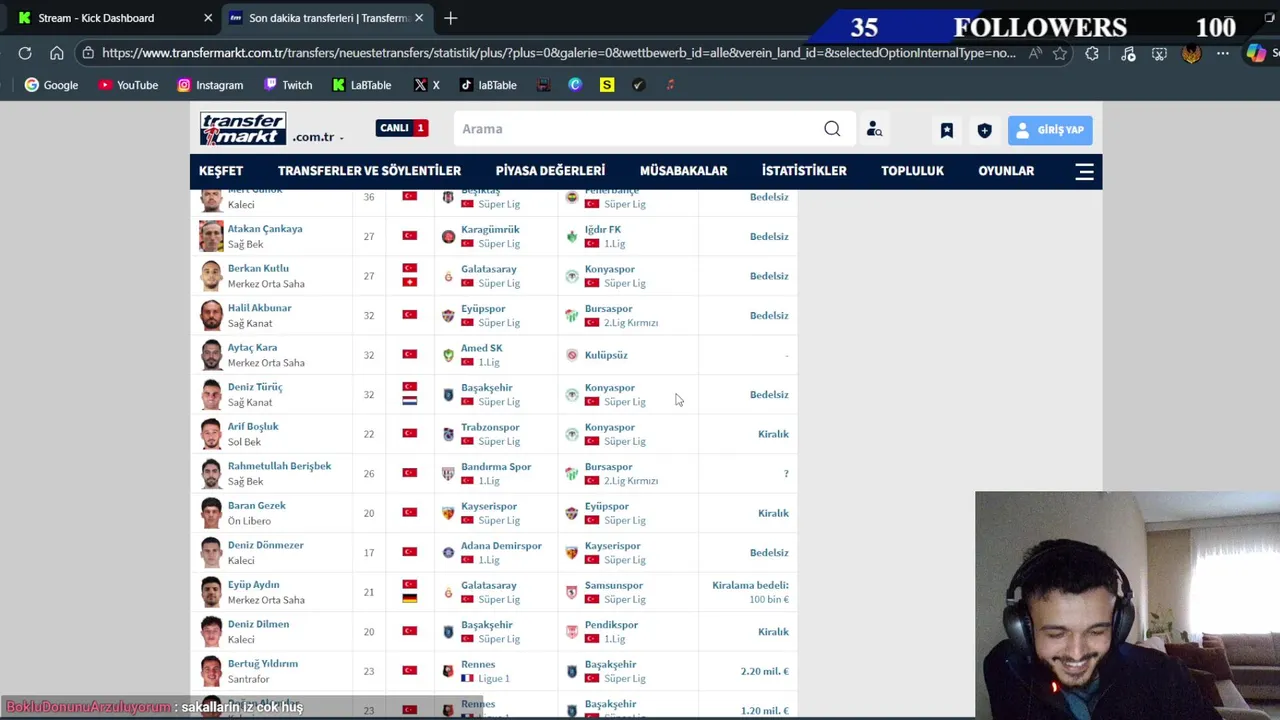
Task: Open the .com.tr country domain dropdown
Action: [318, 137]
